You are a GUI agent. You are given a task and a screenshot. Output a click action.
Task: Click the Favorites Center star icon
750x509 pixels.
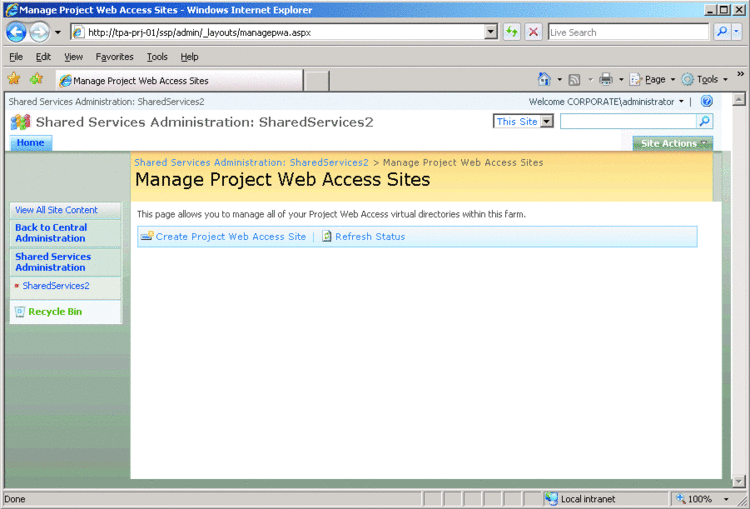(14, 78)
